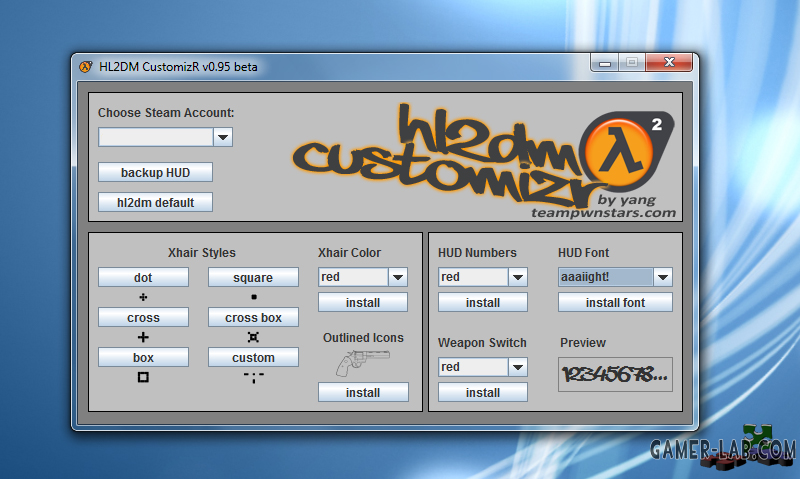800x479 pixels.
Task: Select the dot crosshair style
Action: pyautogui.click(x=143, y=278)
